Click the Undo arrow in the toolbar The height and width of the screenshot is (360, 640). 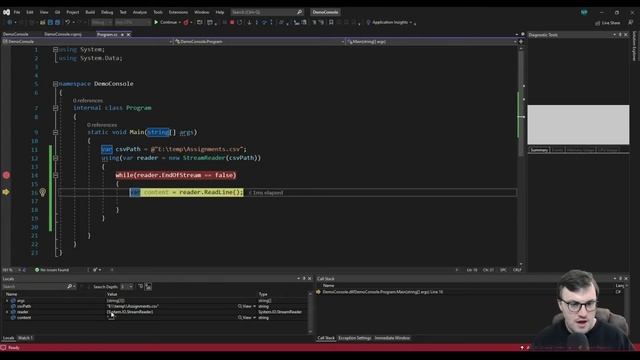tap(68, 22)
